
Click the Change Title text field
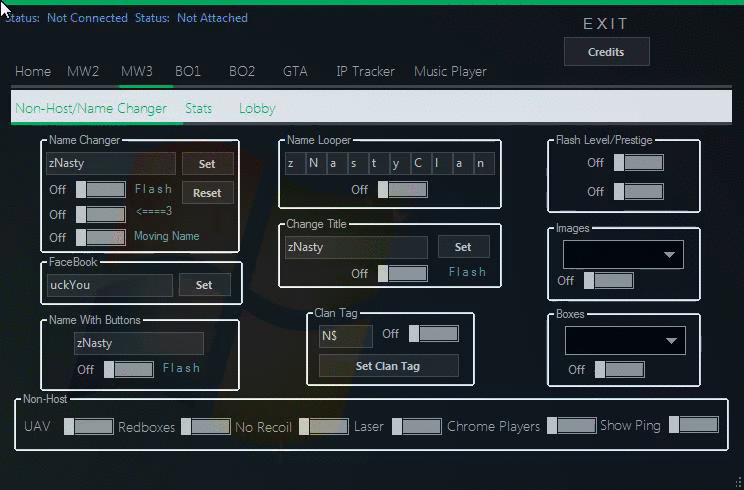[x=356, y=247]
